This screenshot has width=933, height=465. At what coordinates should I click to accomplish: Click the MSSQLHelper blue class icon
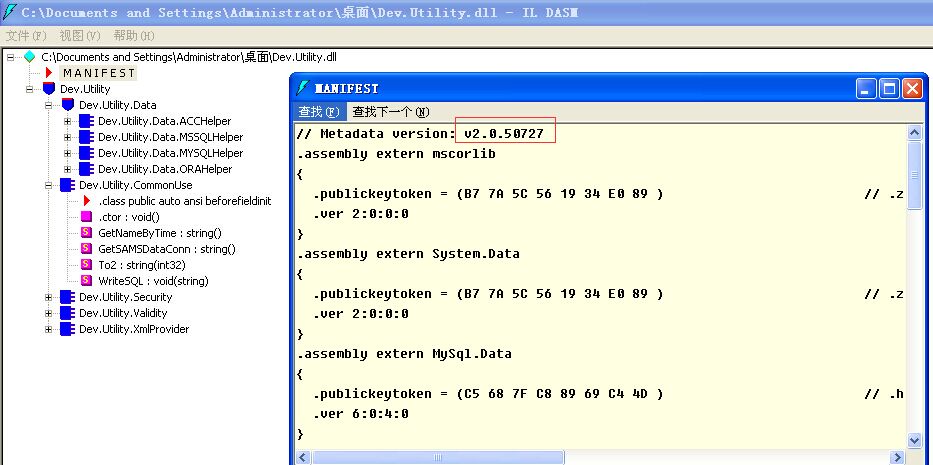point(86,137)
